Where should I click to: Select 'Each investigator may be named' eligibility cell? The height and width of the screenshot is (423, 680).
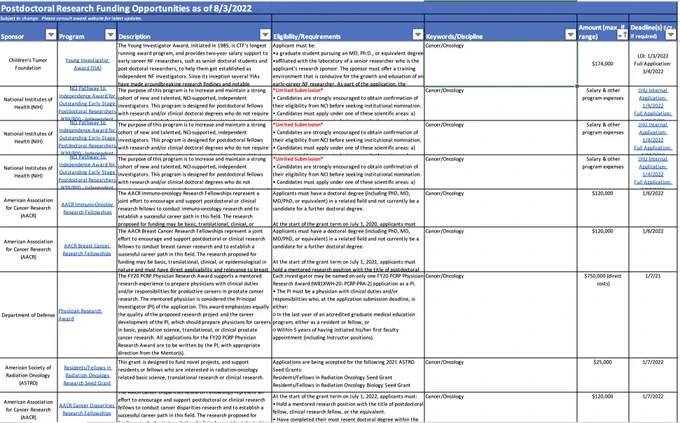348,315
